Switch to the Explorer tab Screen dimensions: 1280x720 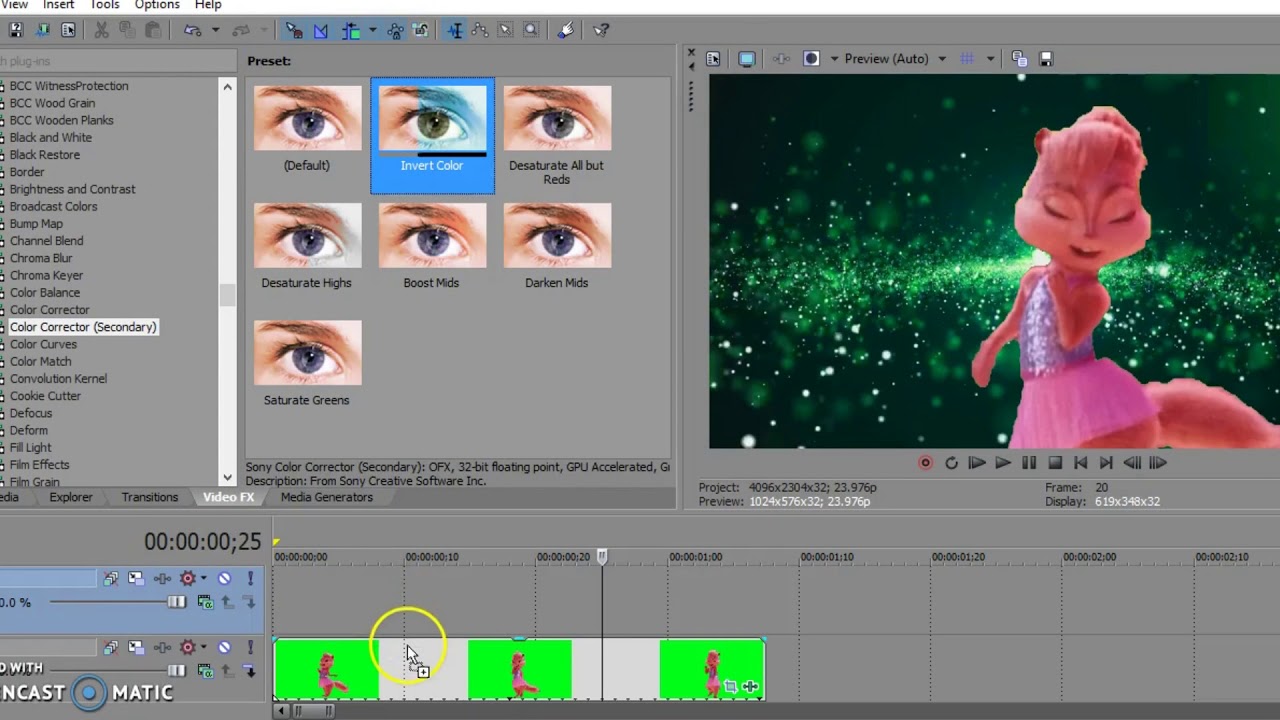(71, 497)
